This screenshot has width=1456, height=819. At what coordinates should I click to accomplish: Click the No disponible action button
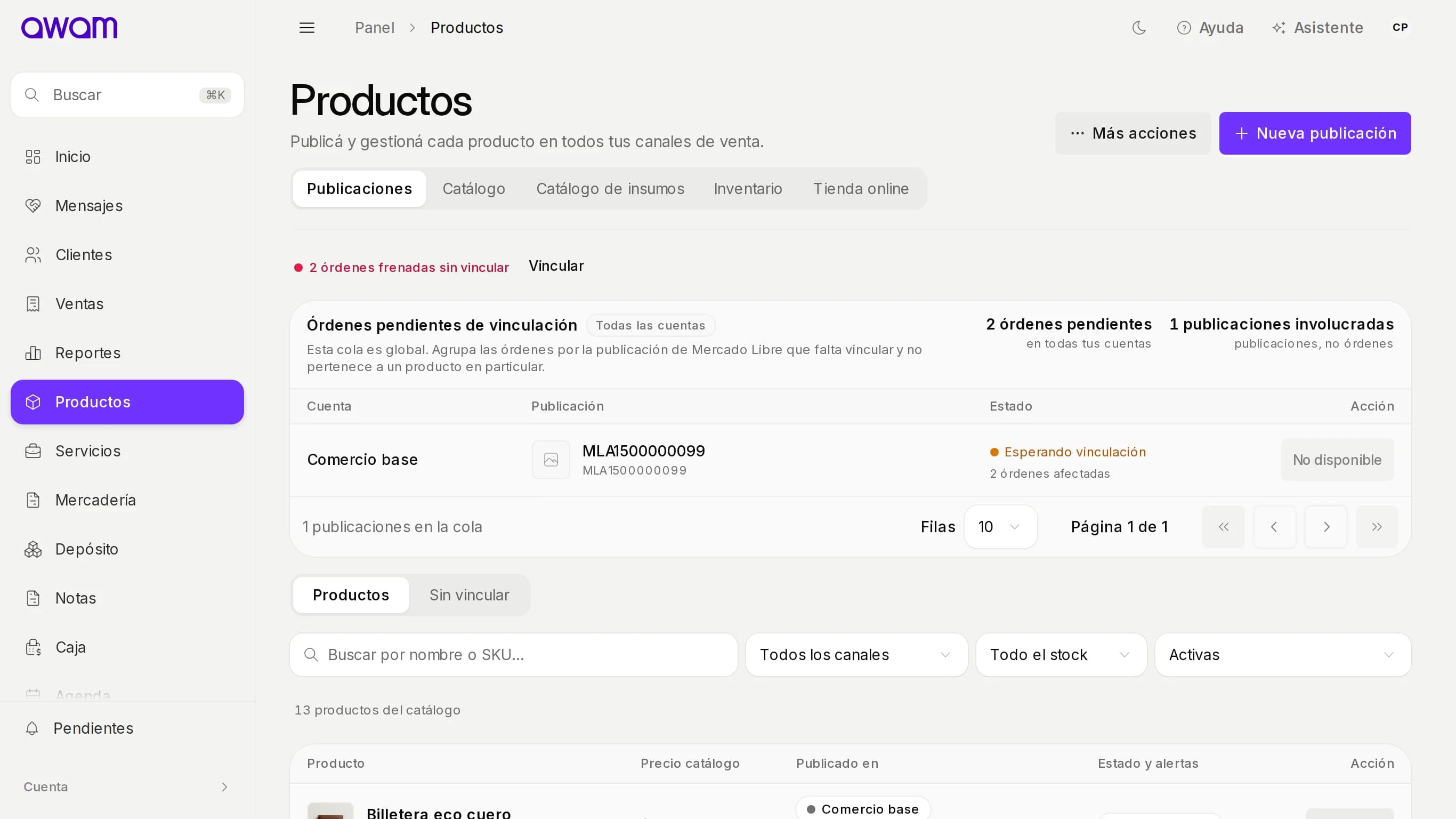tap(1337, 460)
